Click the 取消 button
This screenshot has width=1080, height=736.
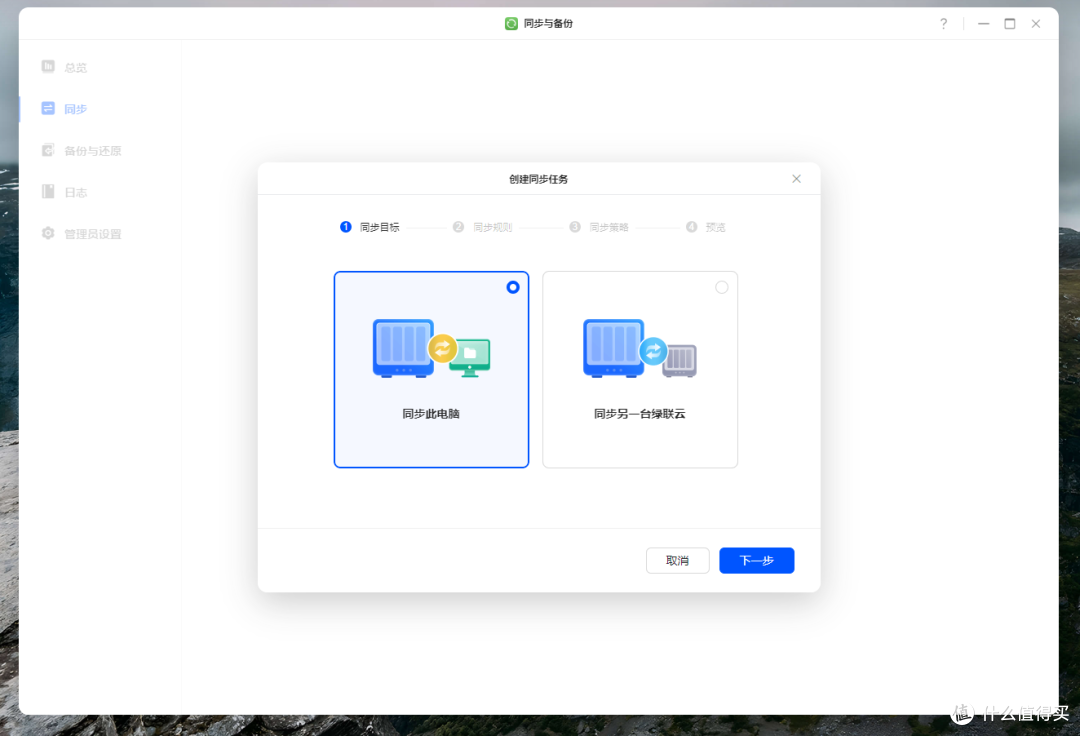678,560
